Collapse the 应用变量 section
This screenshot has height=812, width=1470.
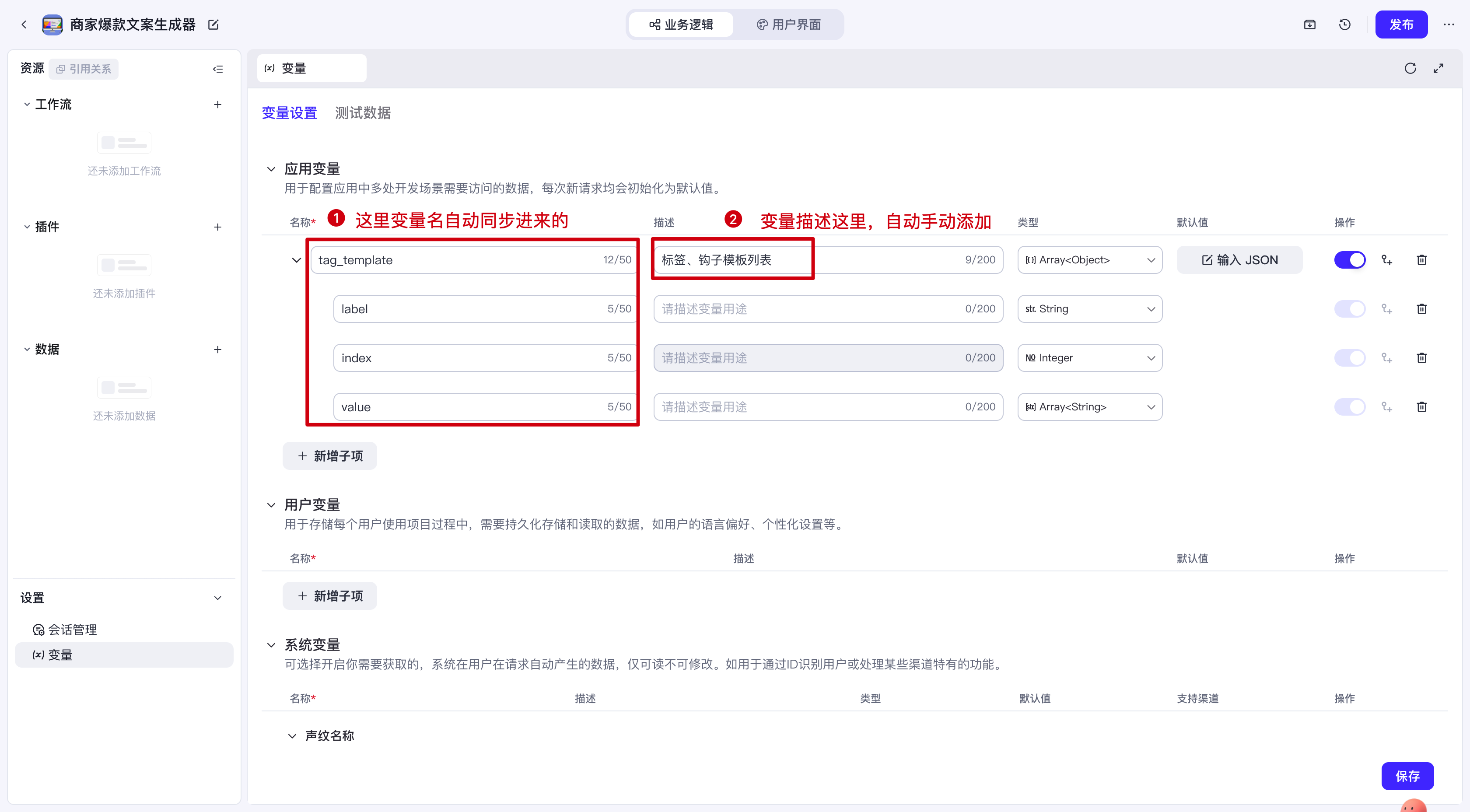point(271,169)
